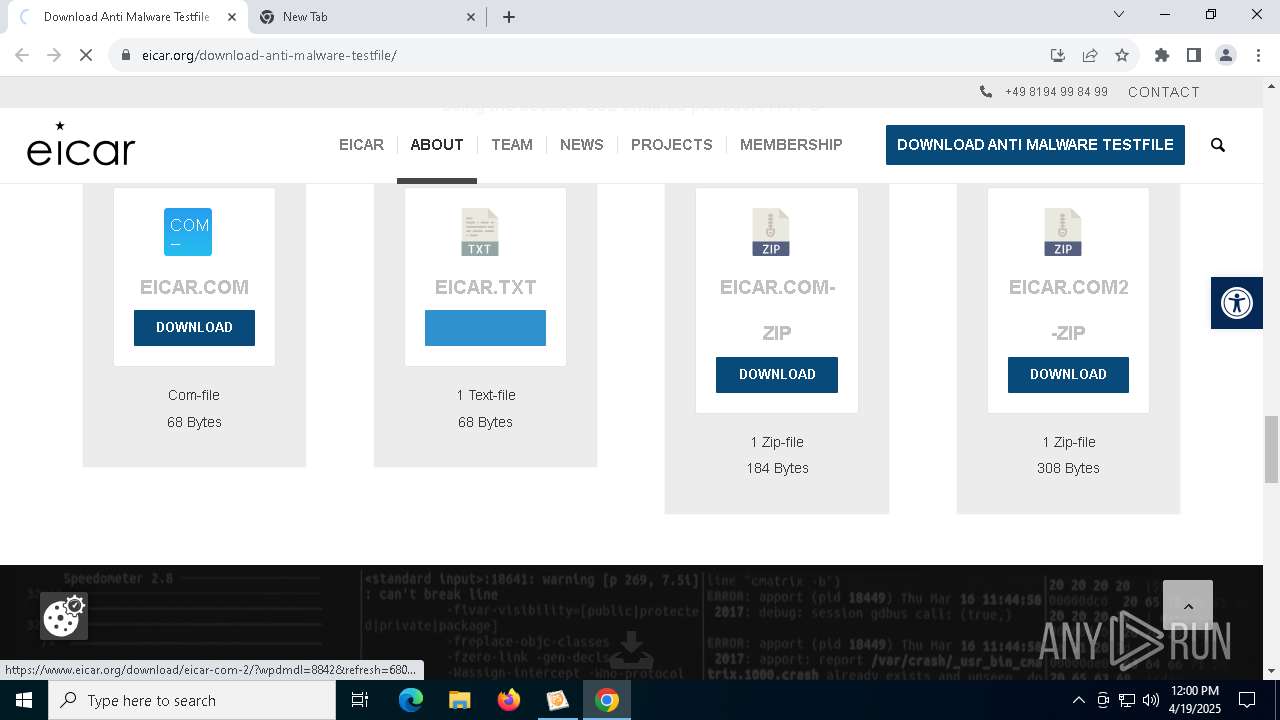The image size is (1280, 720).
Task: Launch Firefox from taskbar
Action: tap(508, 700)
